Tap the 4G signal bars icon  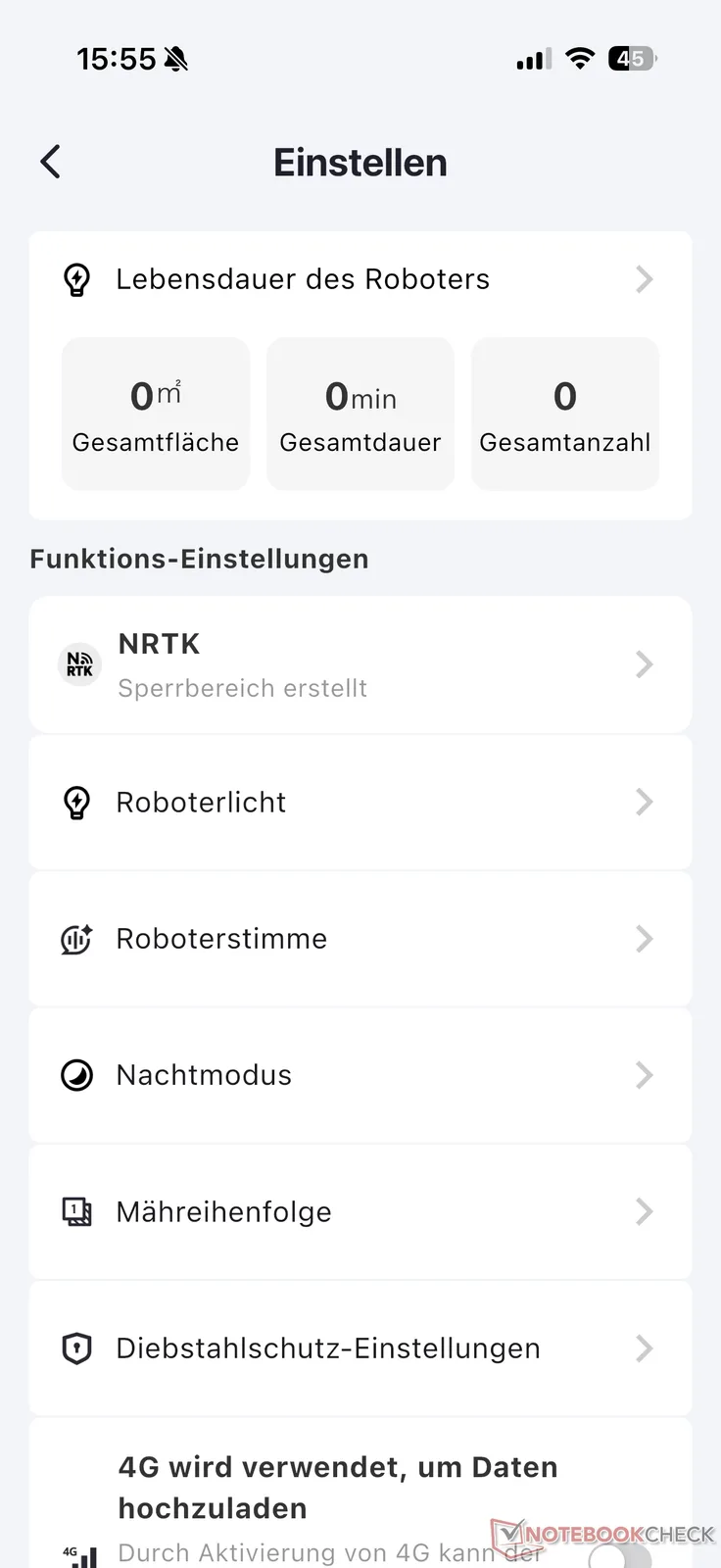[x=80, y=1555]
